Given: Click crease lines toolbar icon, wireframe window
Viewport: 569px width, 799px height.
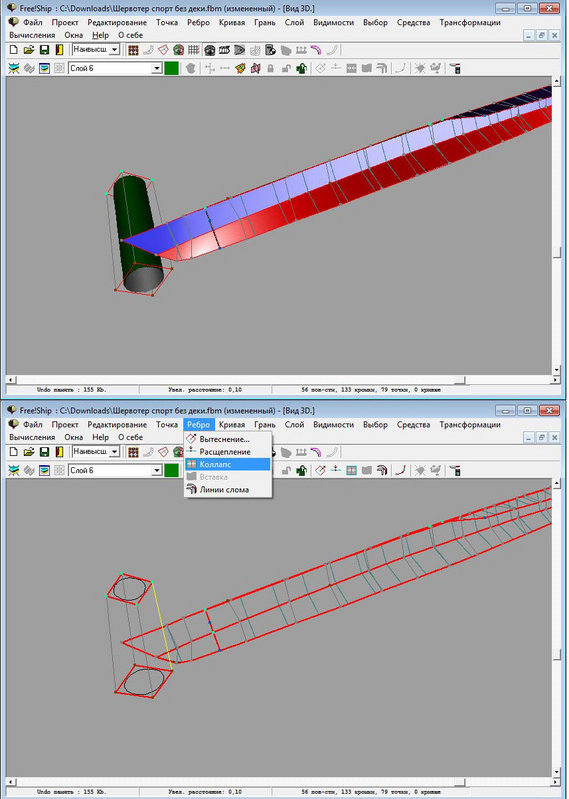Looking at the screenshot, I should (x=382, y=470).
